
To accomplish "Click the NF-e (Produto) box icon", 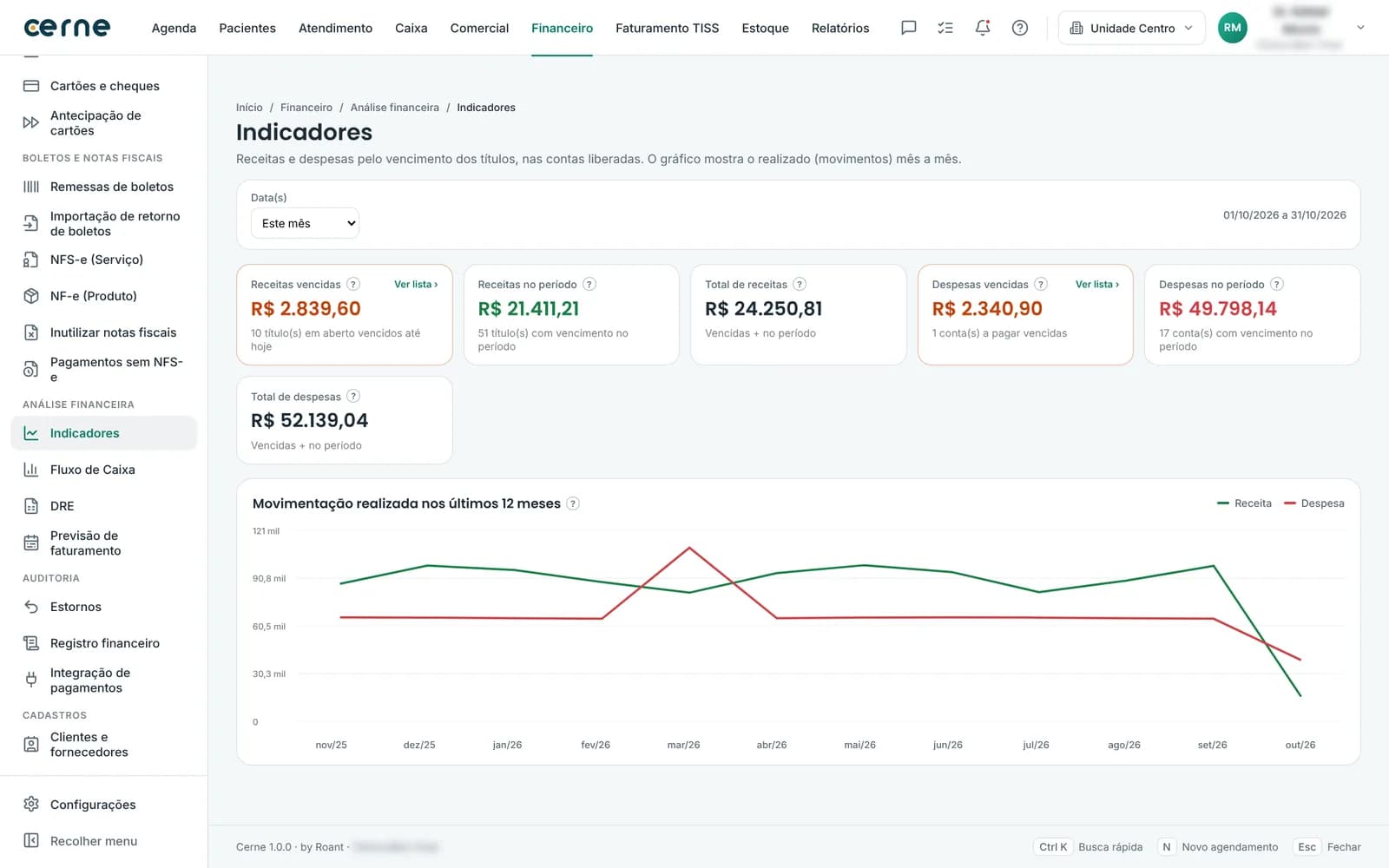I will [x=31, y=296].
